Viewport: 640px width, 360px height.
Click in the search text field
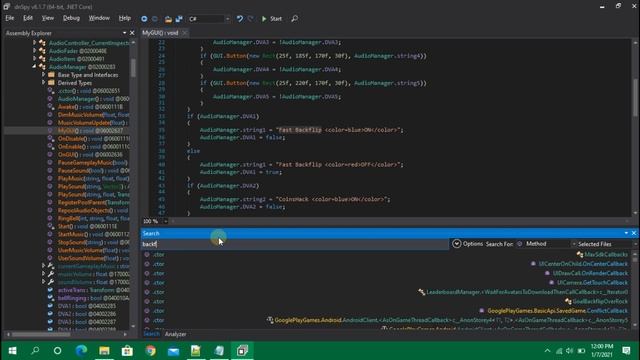tap(294, 244)
